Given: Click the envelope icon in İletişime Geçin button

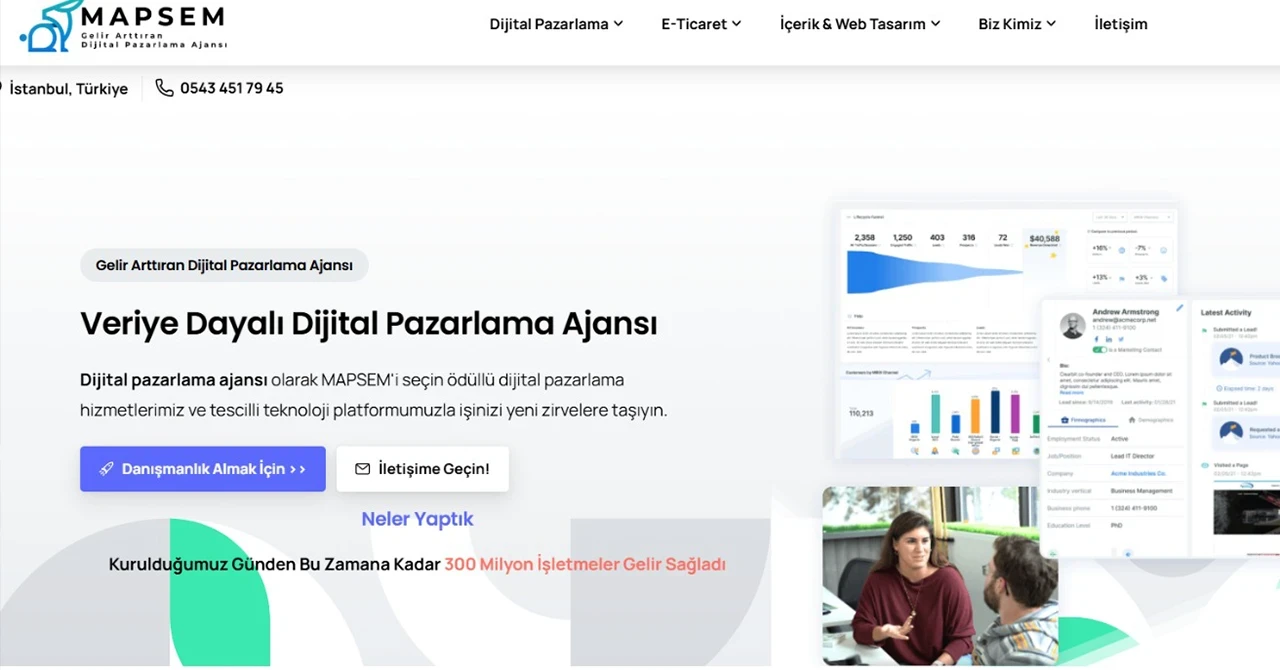Looking at the screenshot, I should point(363,468).
